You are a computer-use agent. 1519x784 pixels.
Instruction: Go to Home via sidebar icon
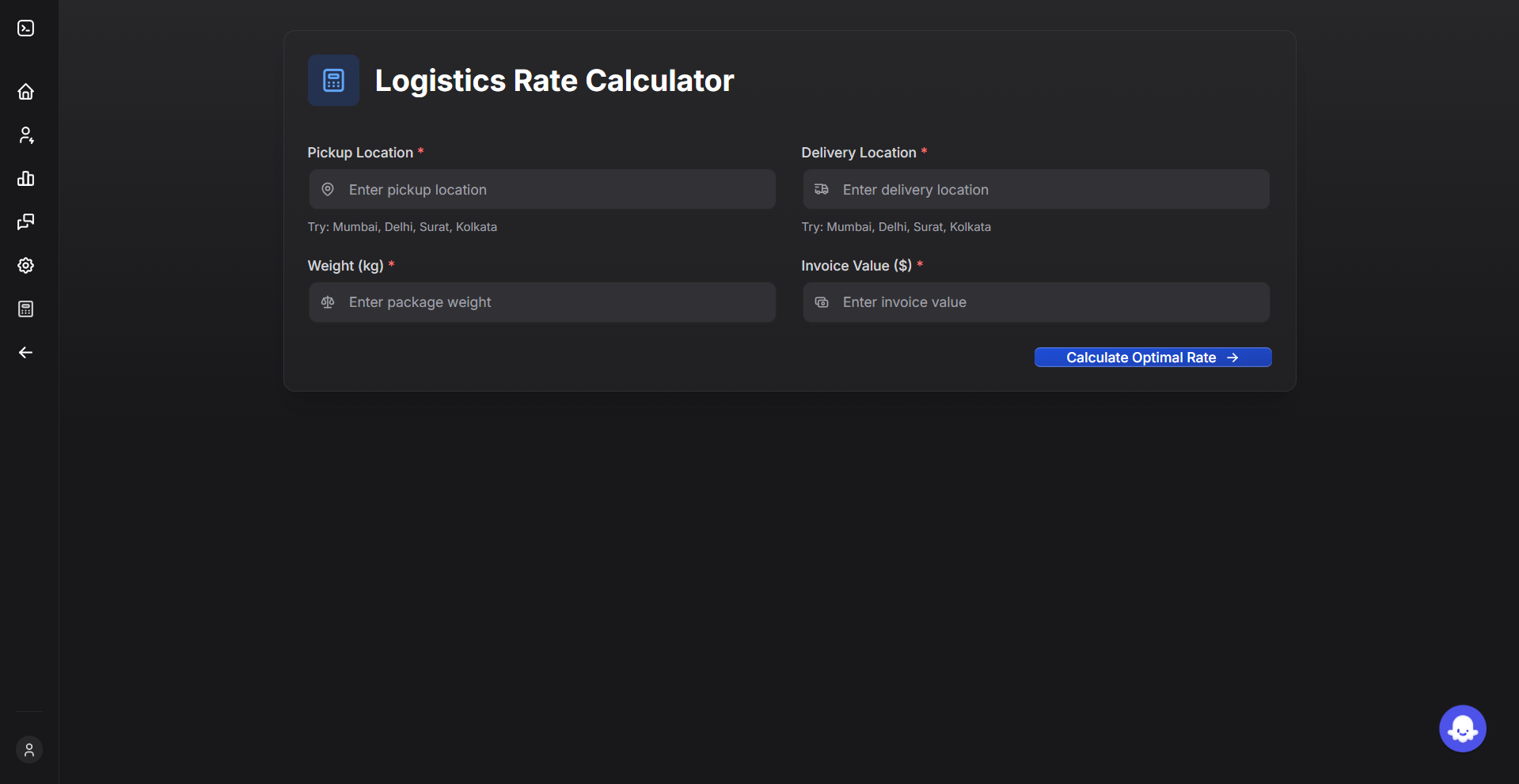pyautogui.click(x=26, y=92)
